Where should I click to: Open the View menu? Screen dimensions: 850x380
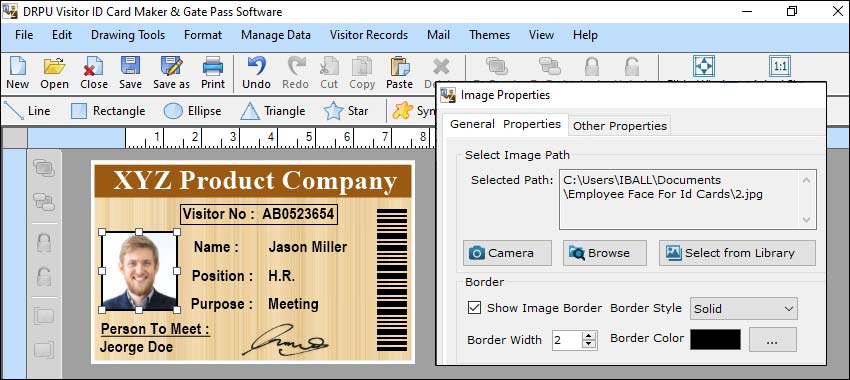(x=541, y=35)
